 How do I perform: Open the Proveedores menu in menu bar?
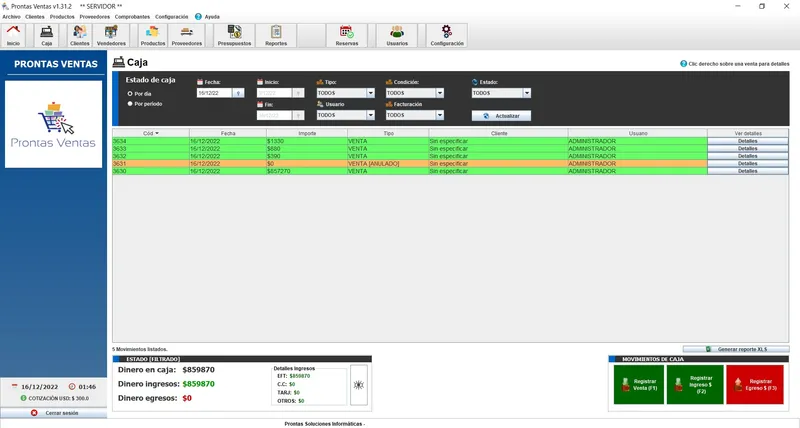click(94, 17)
